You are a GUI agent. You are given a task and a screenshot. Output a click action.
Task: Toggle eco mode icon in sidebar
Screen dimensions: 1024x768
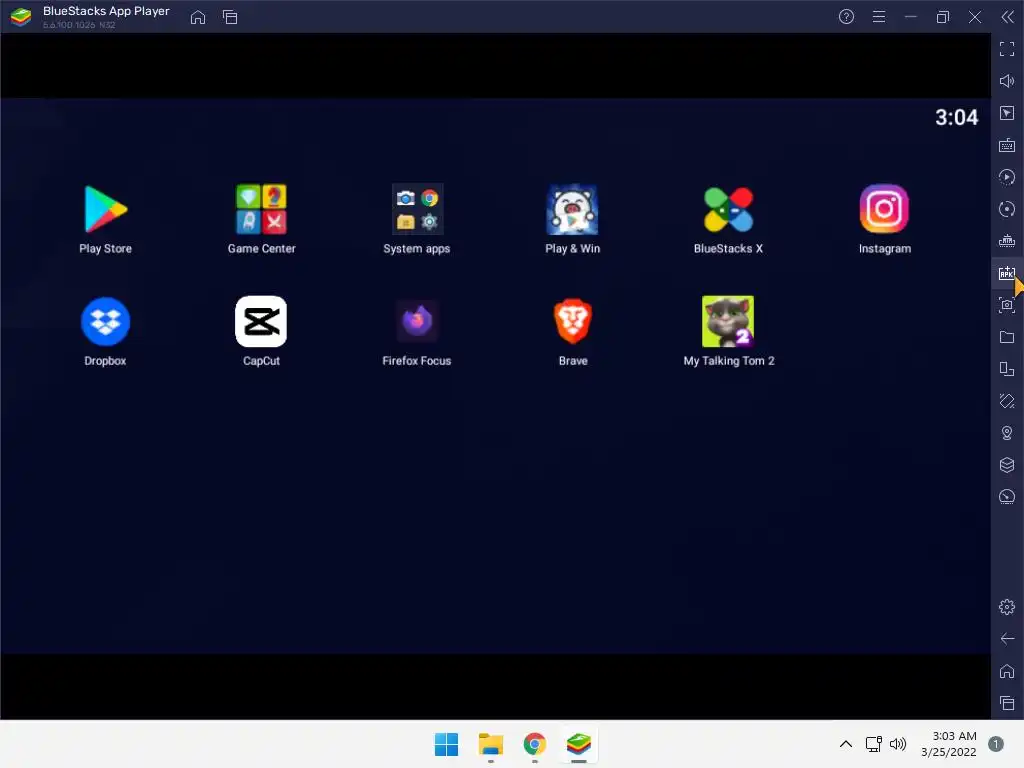tap(1007, 497)
